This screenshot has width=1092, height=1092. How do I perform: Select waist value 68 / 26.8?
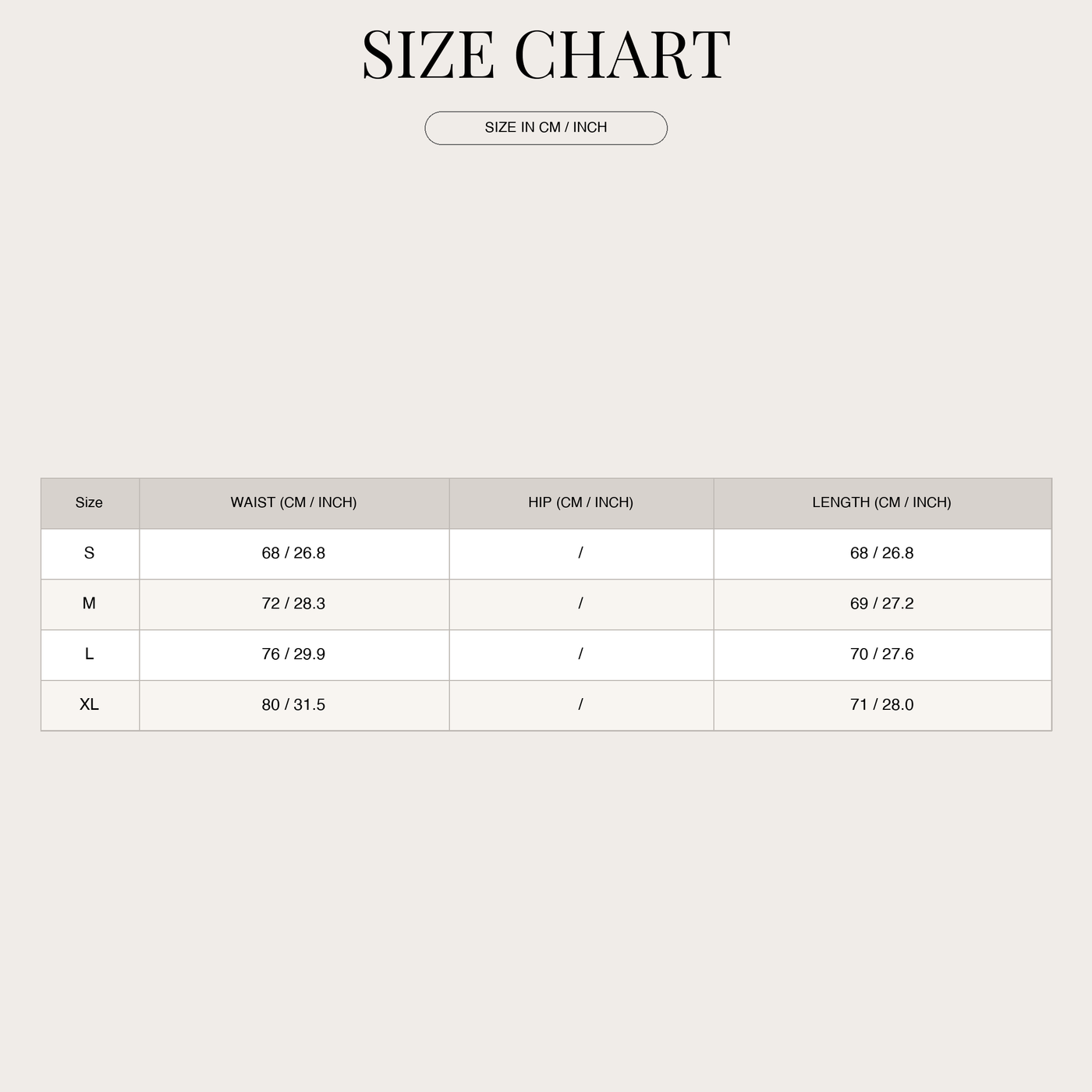294,554
